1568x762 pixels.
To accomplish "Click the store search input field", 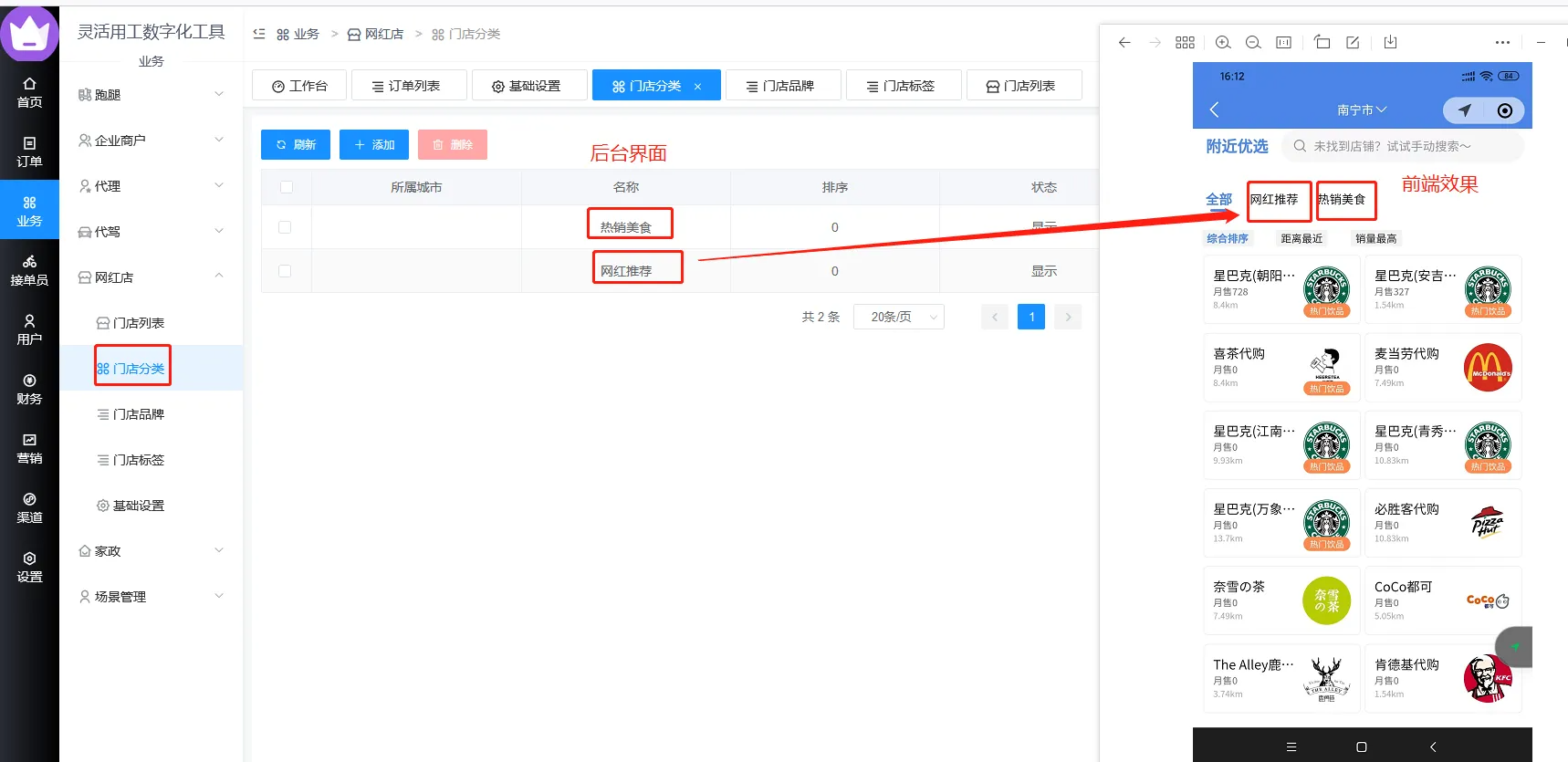I will 1406,146.
